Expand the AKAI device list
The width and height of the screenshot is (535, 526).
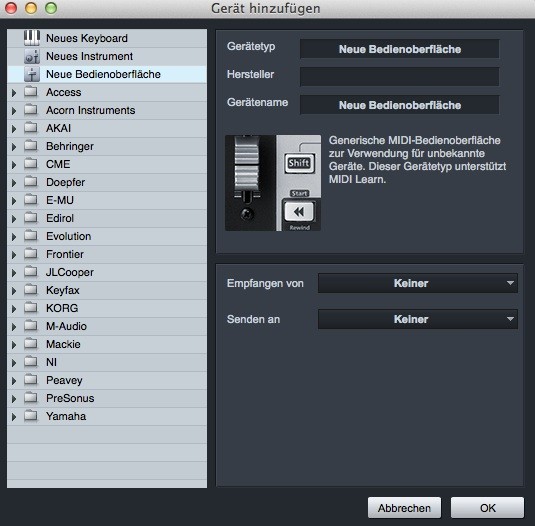pyautogui.click(x=14, y=129)
